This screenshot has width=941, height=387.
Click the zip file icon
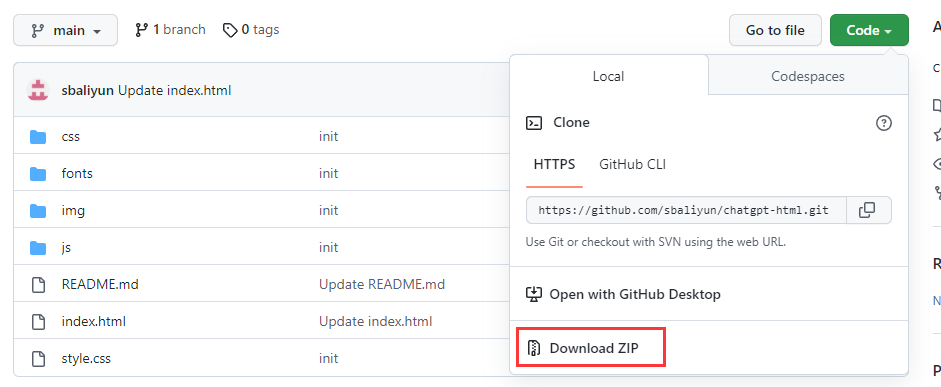534,348
